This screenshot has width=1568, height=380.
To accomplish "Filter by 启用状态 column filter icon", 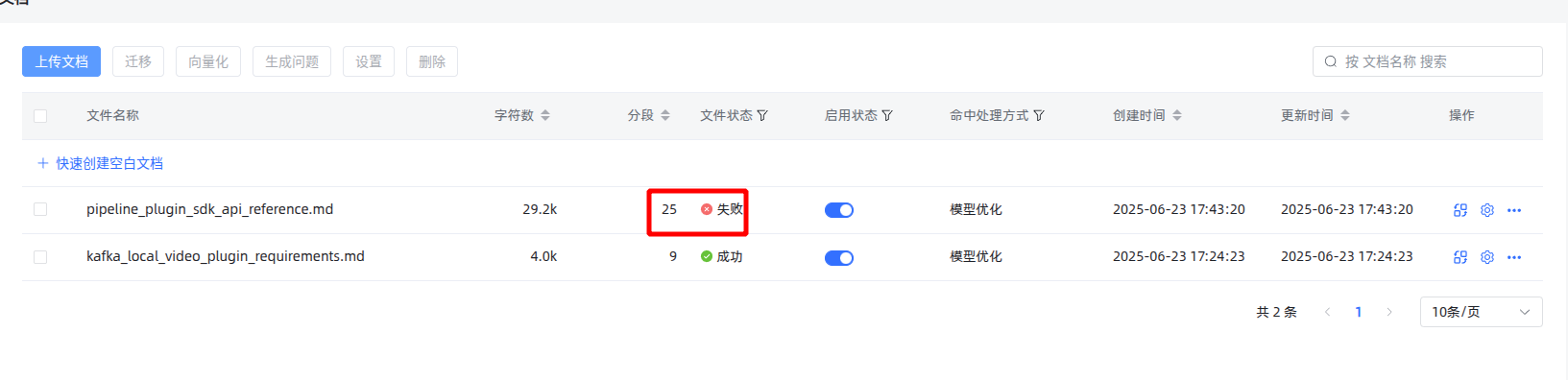I will click(887, 115).
